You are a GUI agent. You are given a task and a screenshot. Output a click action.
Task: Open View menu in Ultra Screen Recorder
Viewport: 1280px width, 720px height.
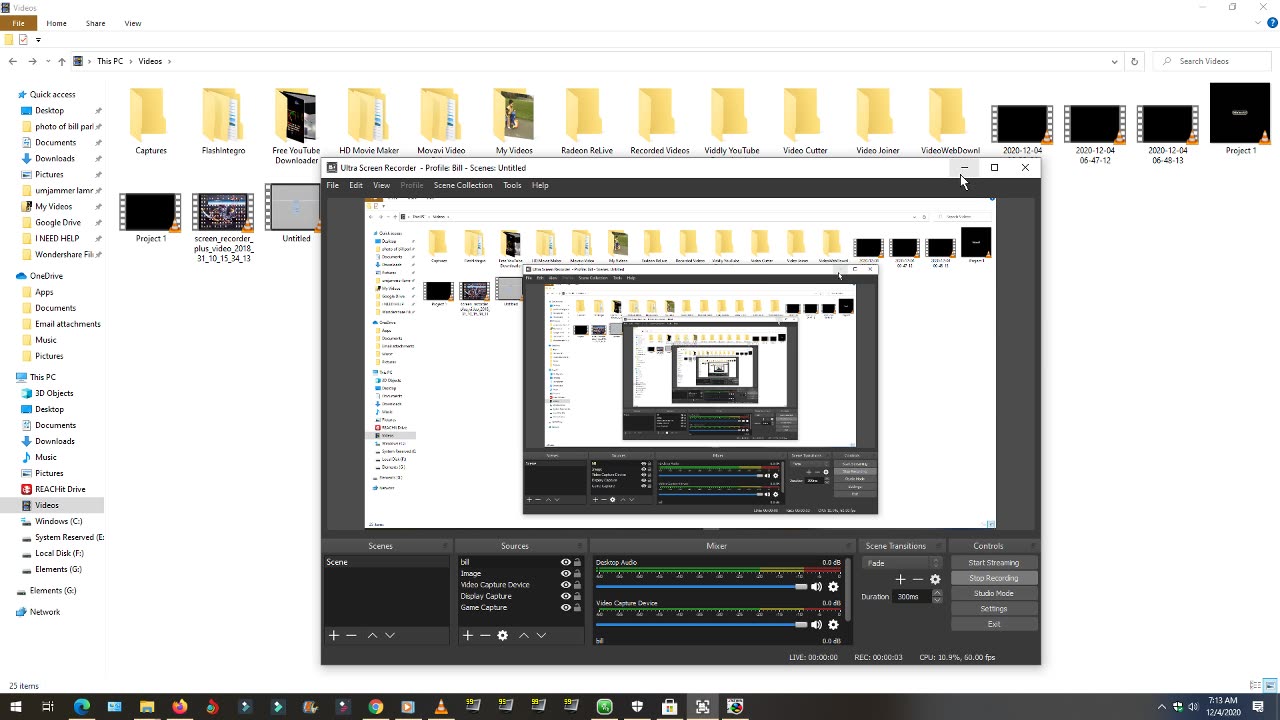[381, 185]
